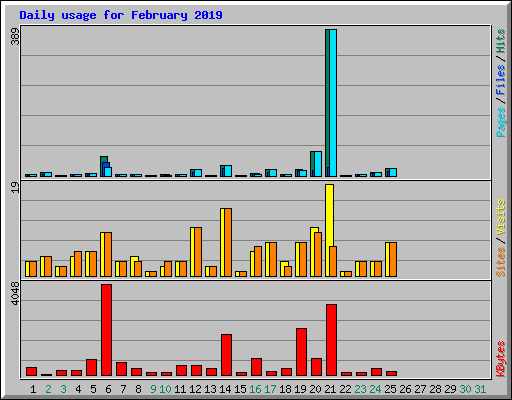Click day label '14' on the axis
The width and height of the screenshot is (512, 400).
(x=225, y=389)
